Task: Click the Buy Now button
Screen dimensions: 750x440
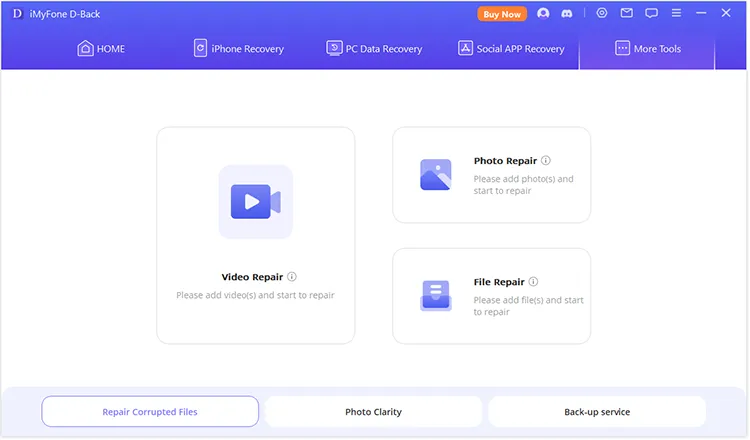Action: [x=502, y=14]
